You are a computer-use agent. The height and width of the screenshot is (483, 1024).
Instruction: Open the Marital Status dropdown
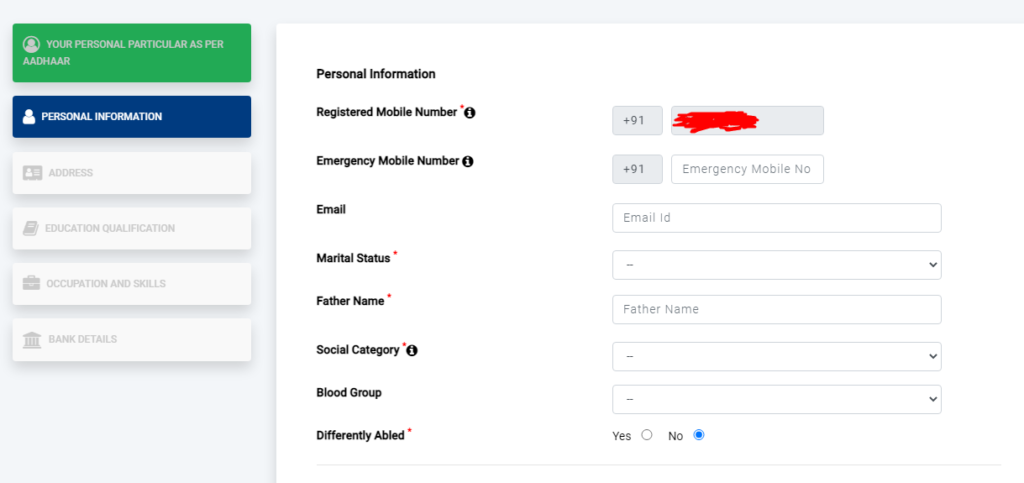coord(776,265)
